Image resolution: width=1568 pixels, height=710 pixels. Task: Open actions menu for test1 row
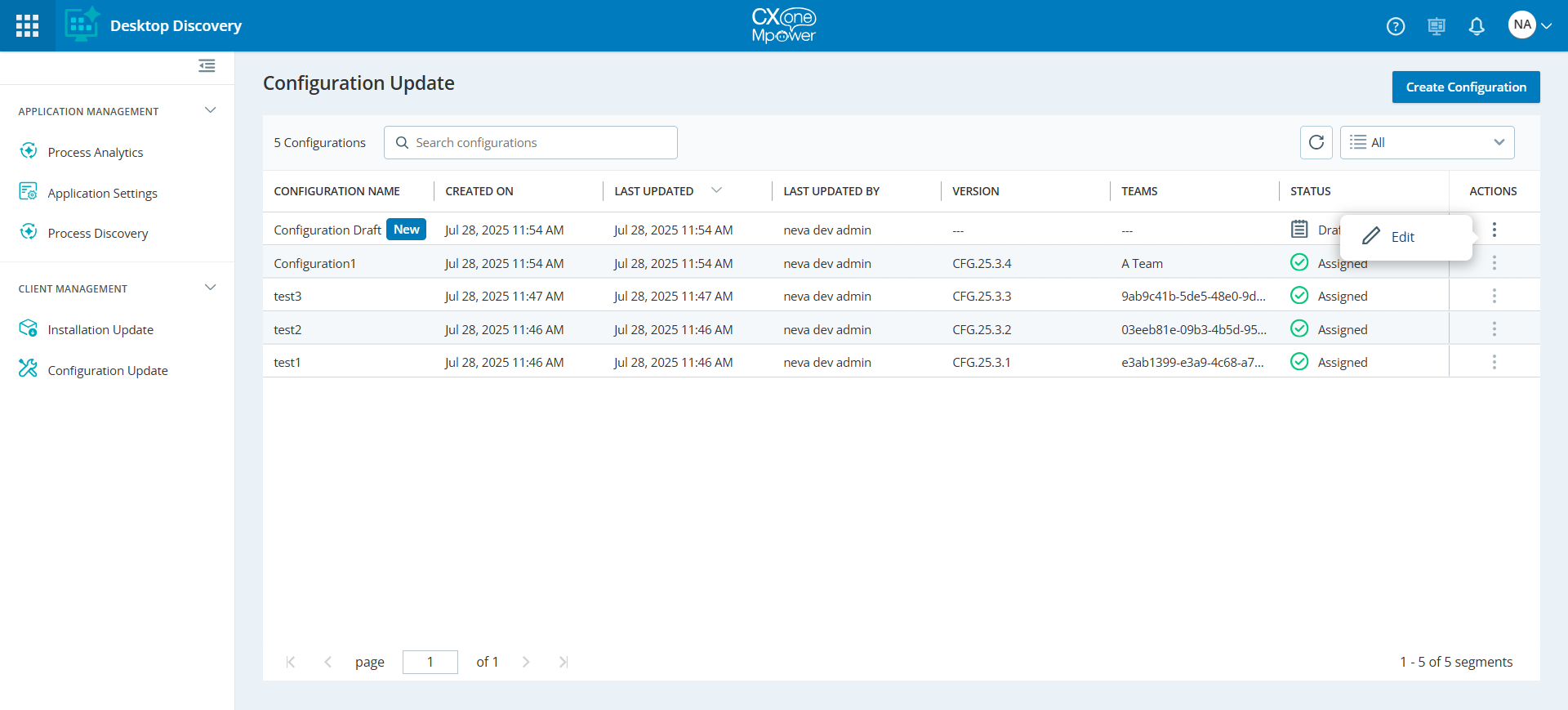[x=1494, y=362]
